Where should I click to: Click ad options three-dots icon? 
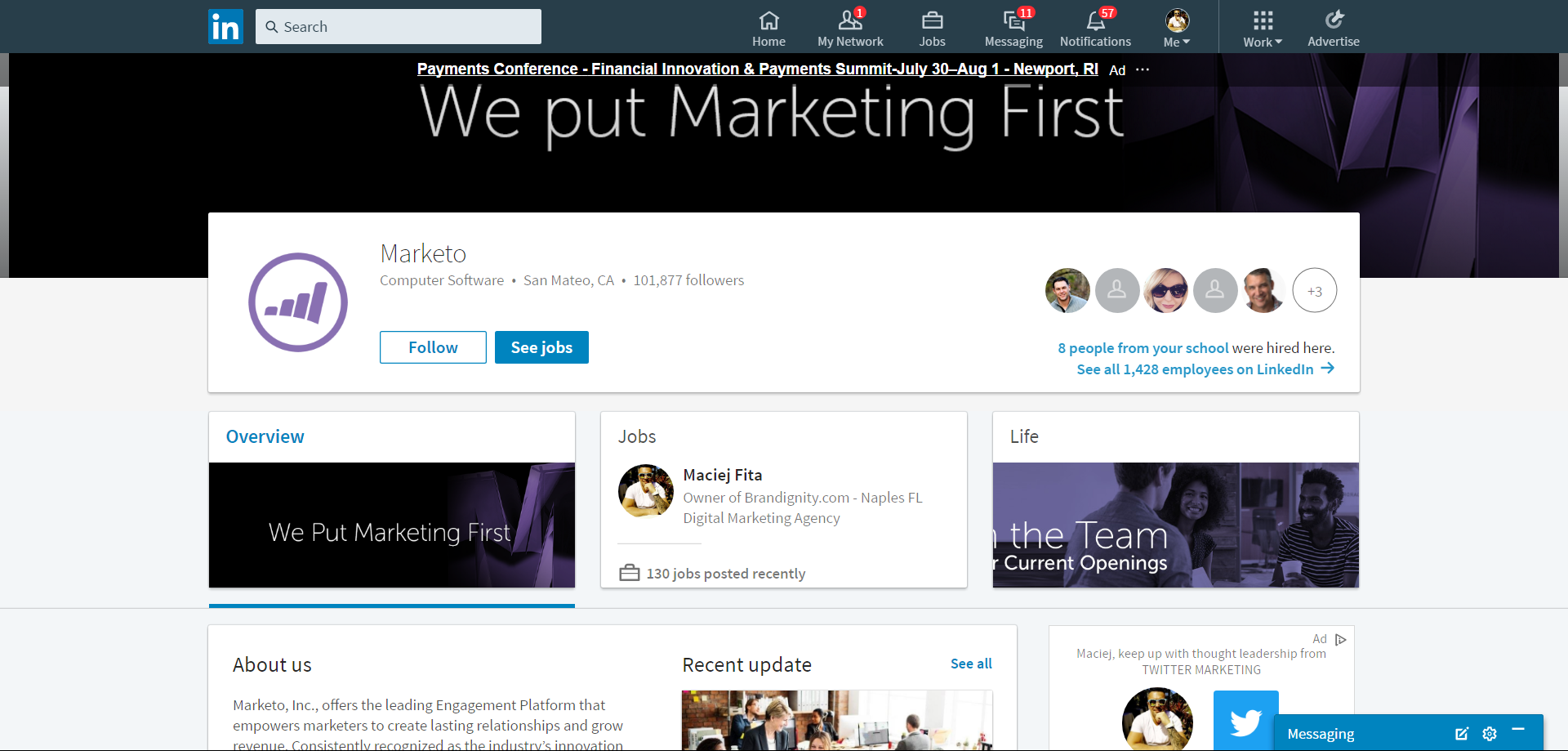click(1143, 69)
